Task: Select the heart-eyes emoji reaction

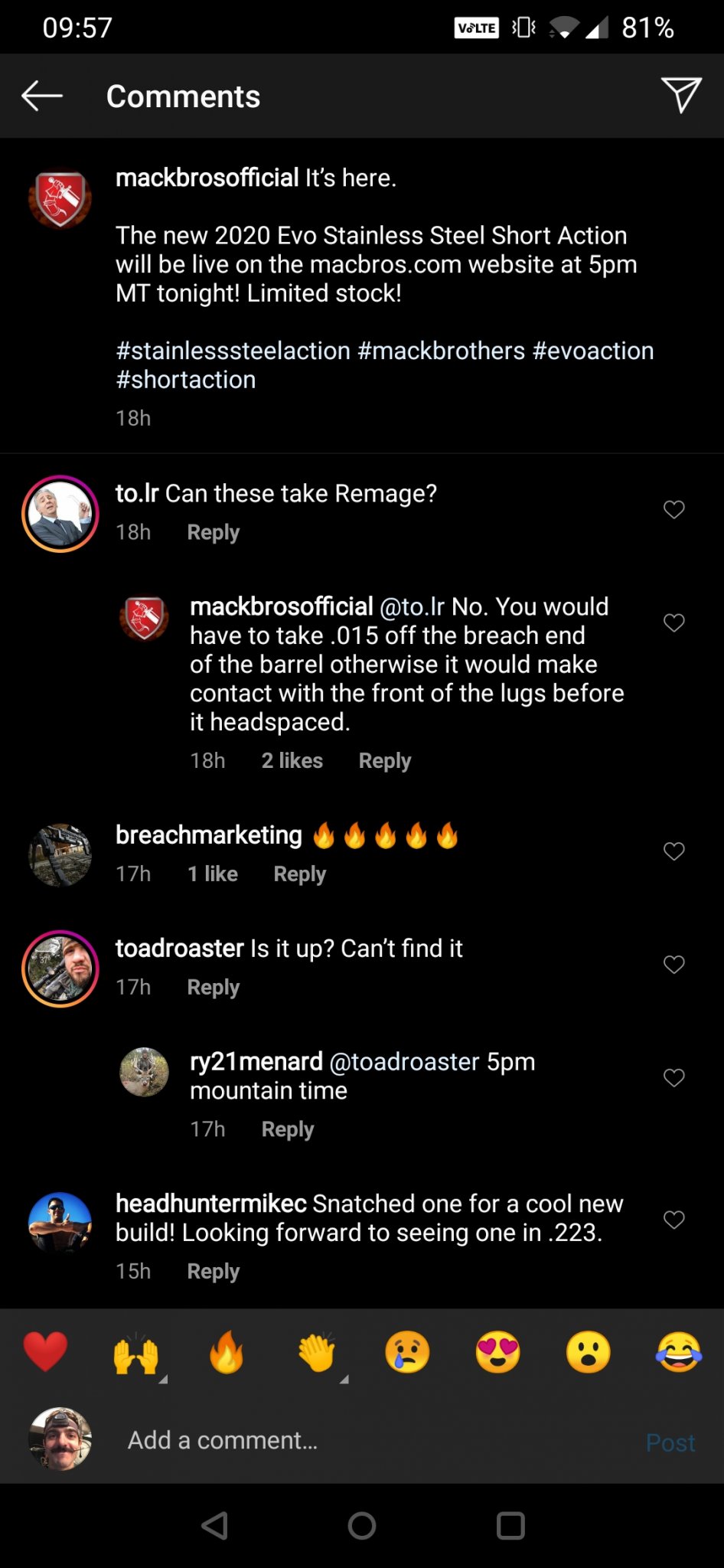Action: [x=497, y=1351]
